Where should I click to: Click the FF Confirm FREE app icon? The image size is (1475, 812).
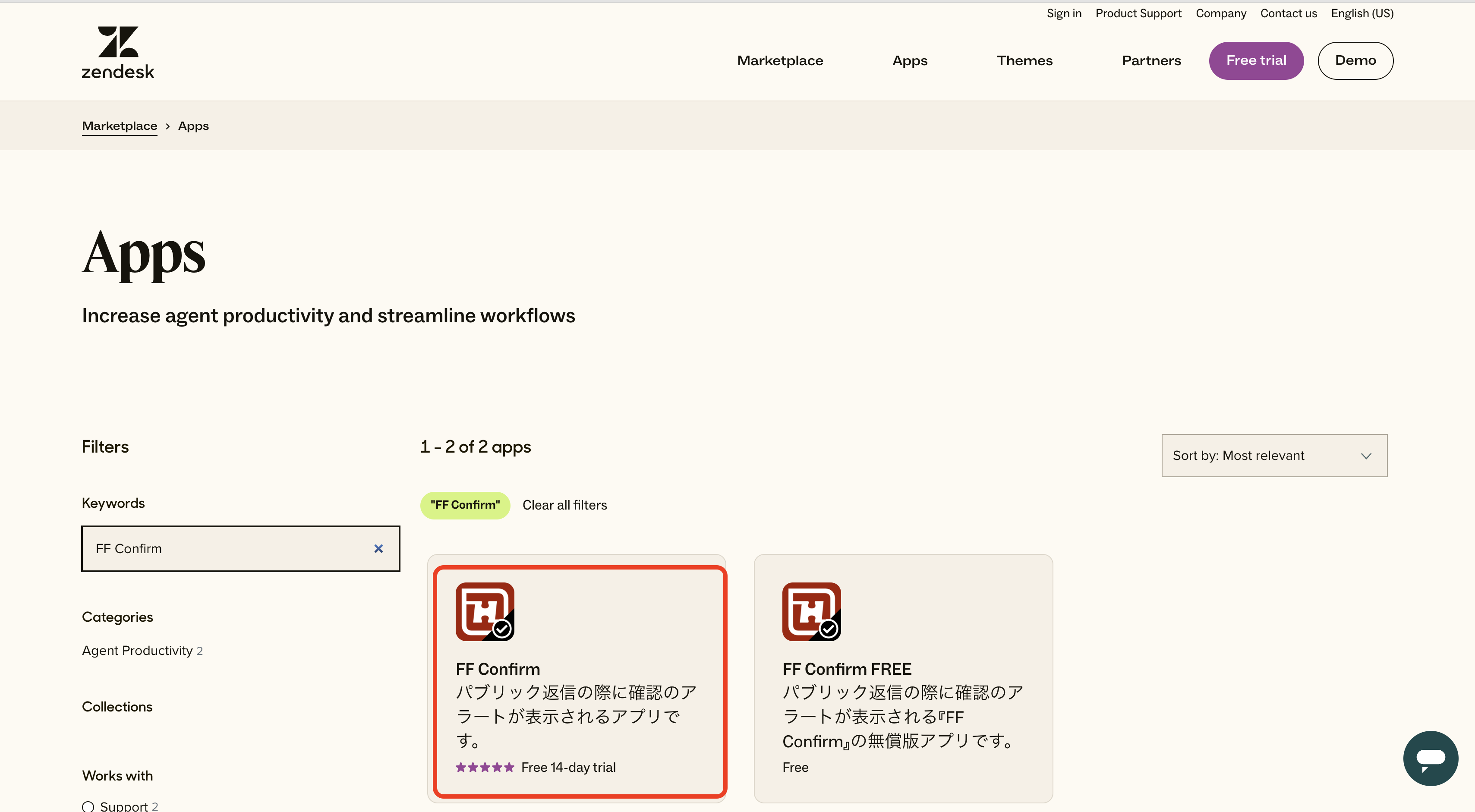[811, 611]
